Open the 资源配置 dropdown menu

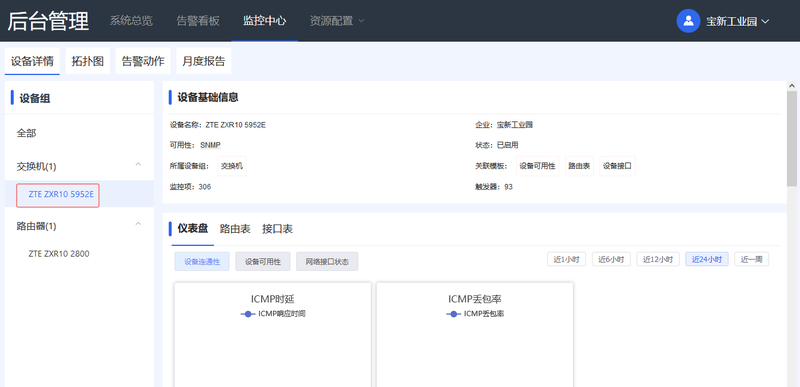tap(337, 21)
